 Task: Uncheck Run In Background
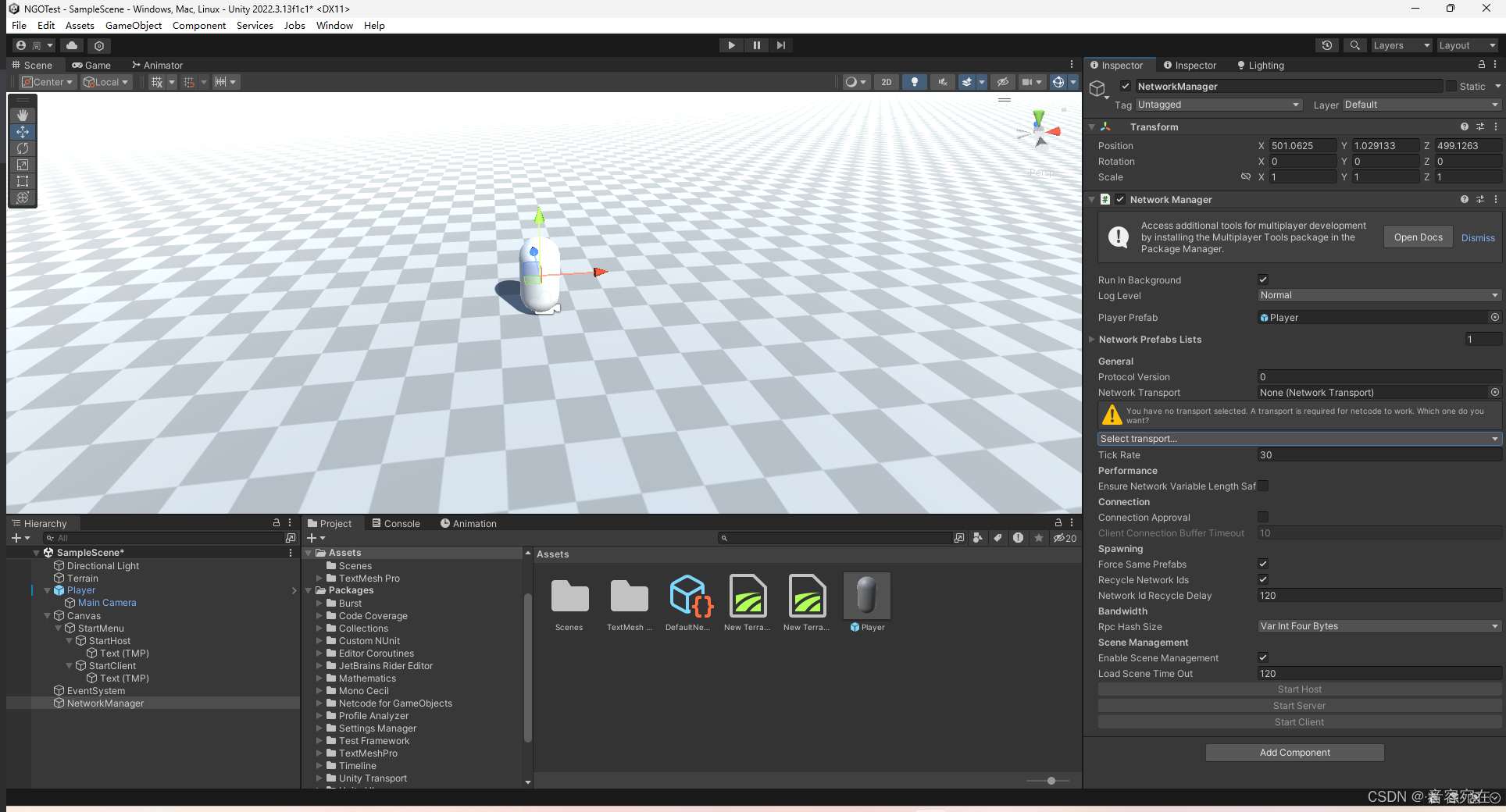coord(1262,279)
